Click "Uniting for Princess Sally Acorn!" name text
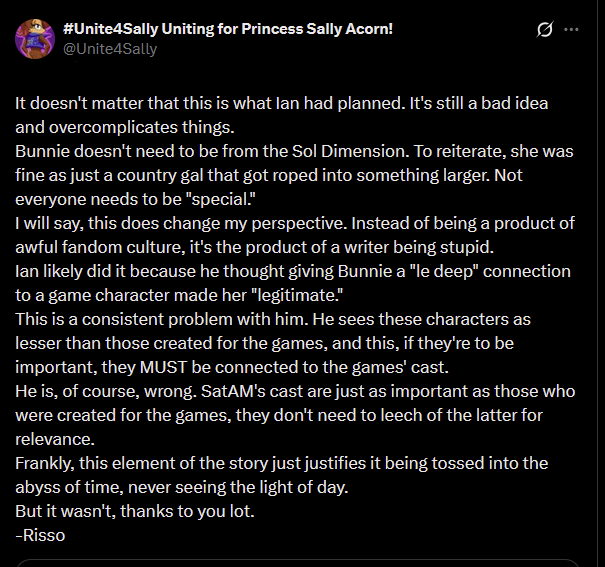 [x=277, y=29]
